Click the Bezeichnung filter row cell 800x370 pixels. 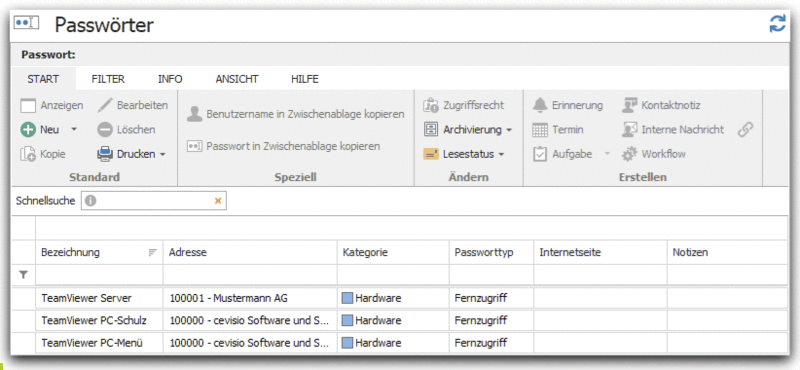pyautogui.click(x=99, y=275)
